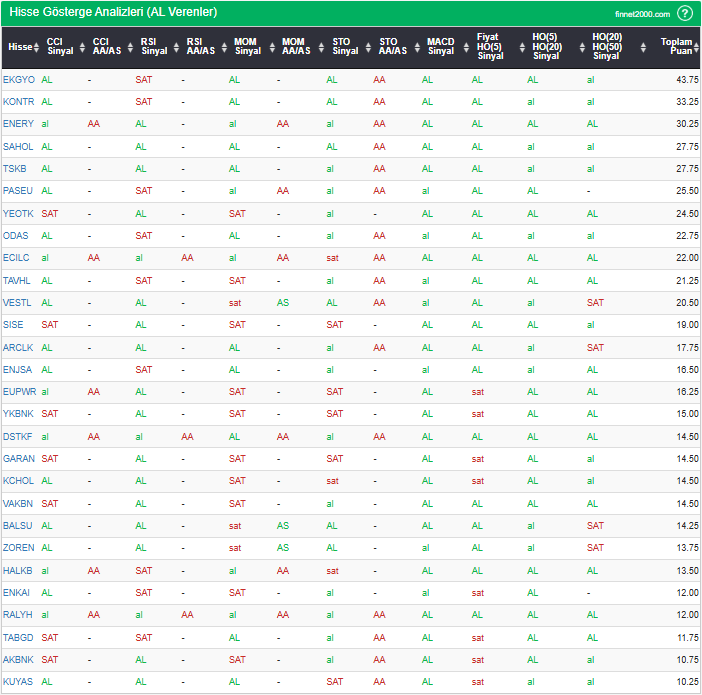Open the EKGYO stock link

click(x=18, y=79)
